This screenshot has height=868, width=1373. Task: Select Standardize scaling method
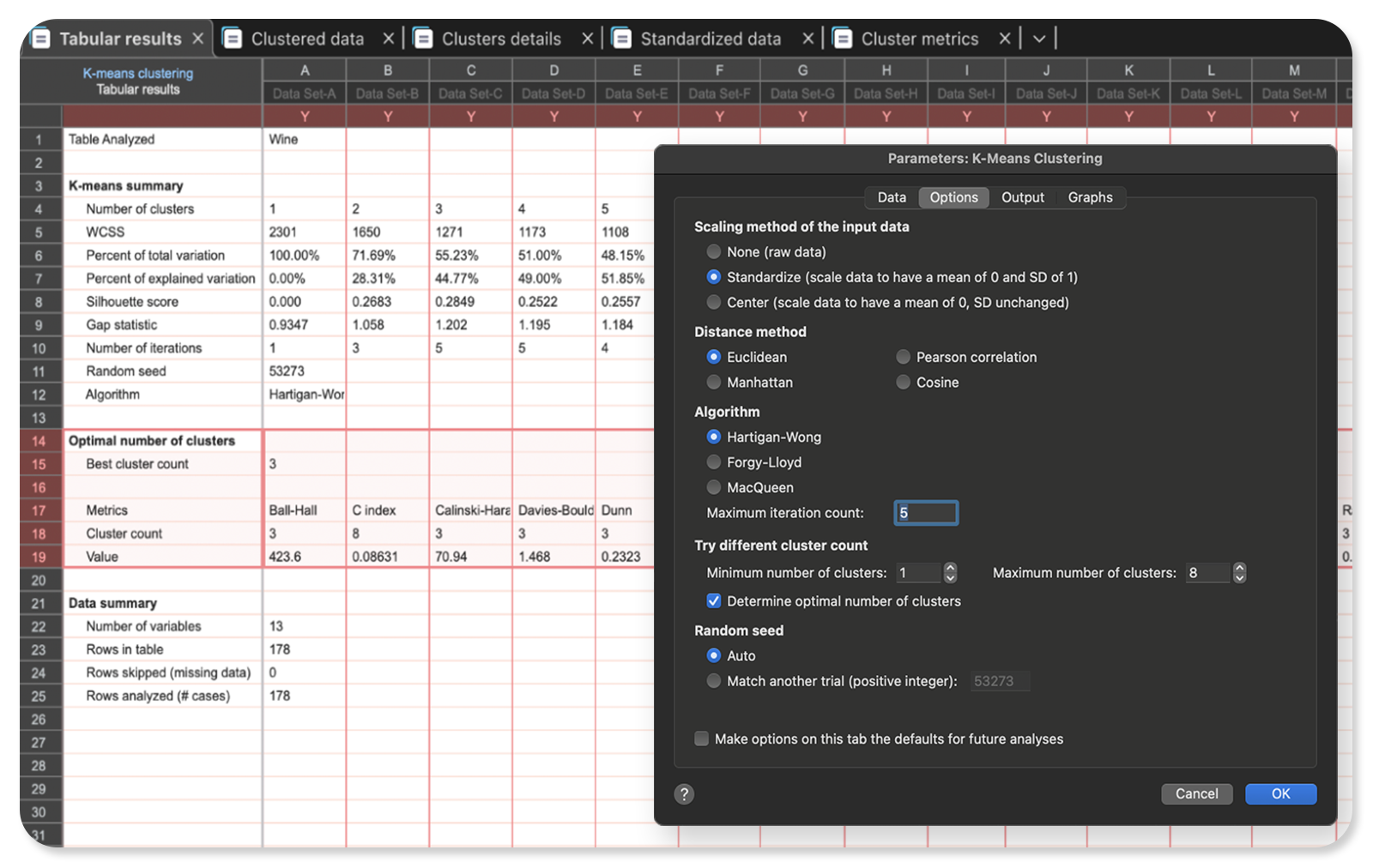click(714, 277)
